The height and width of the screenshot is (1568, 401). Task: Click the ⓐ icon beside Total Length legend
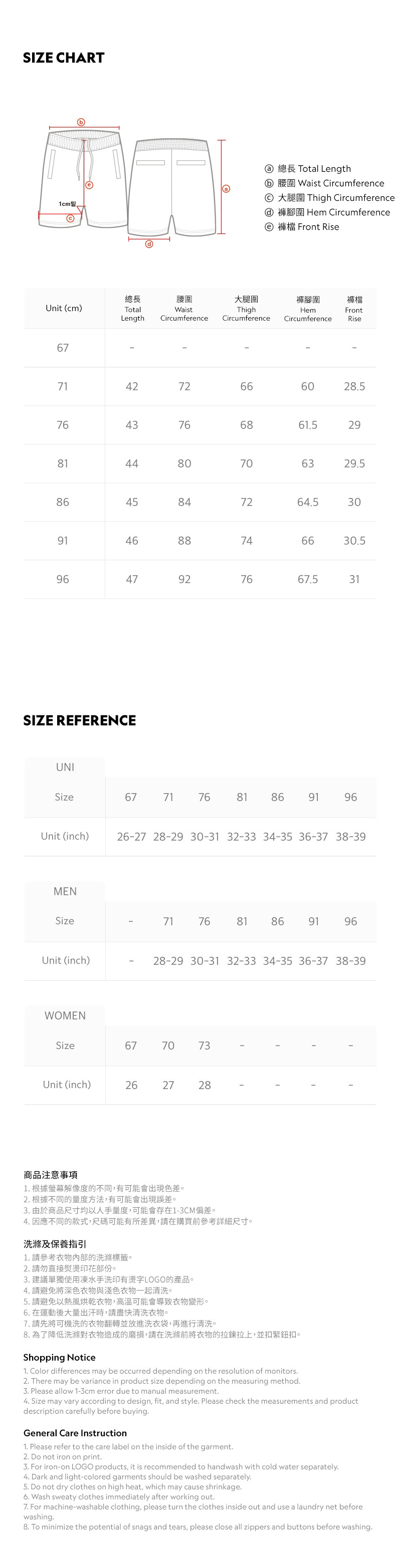tap(269, 169)
